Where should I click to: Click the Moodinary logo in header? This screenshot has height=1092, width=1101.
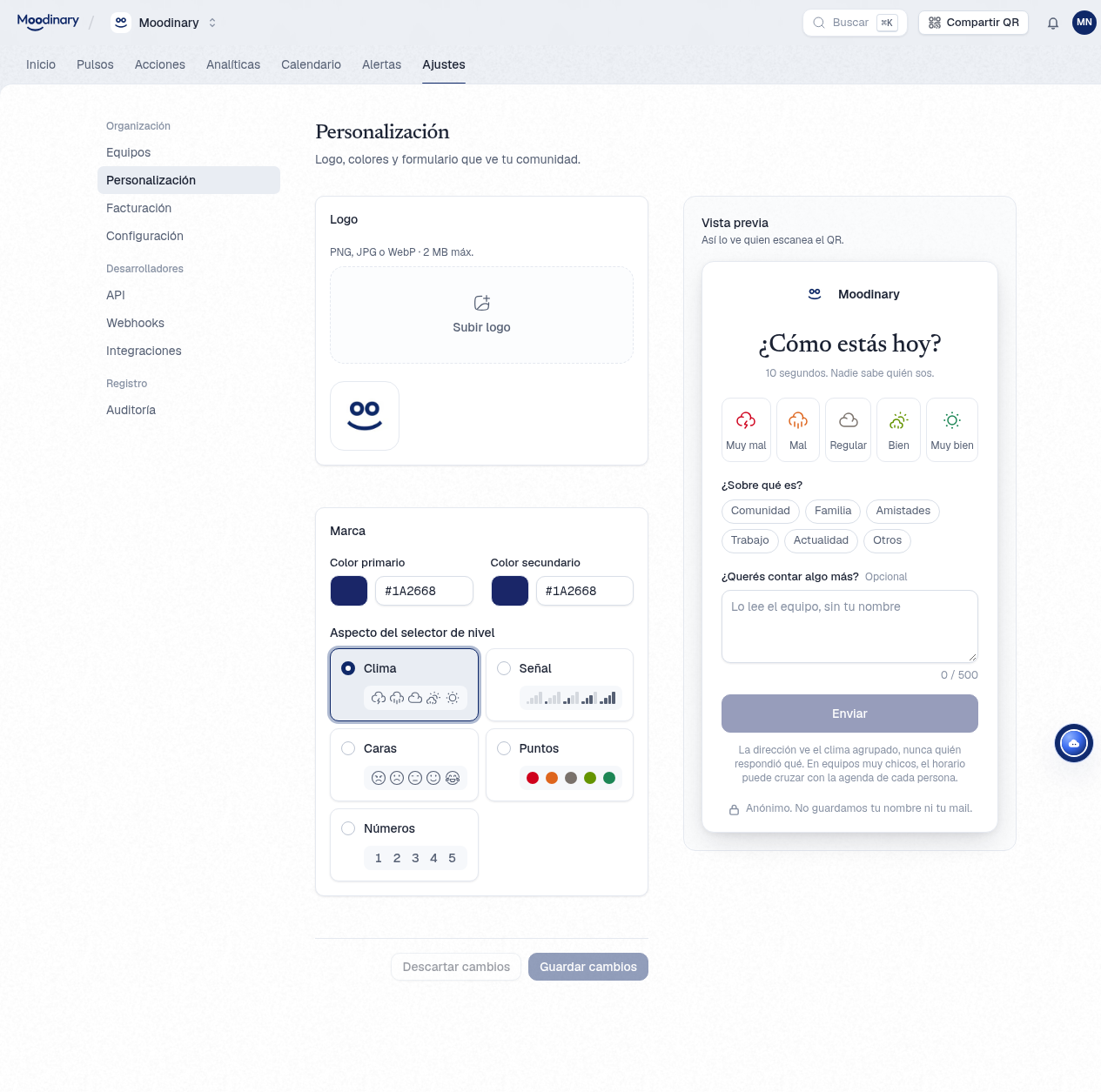(48, 22)
